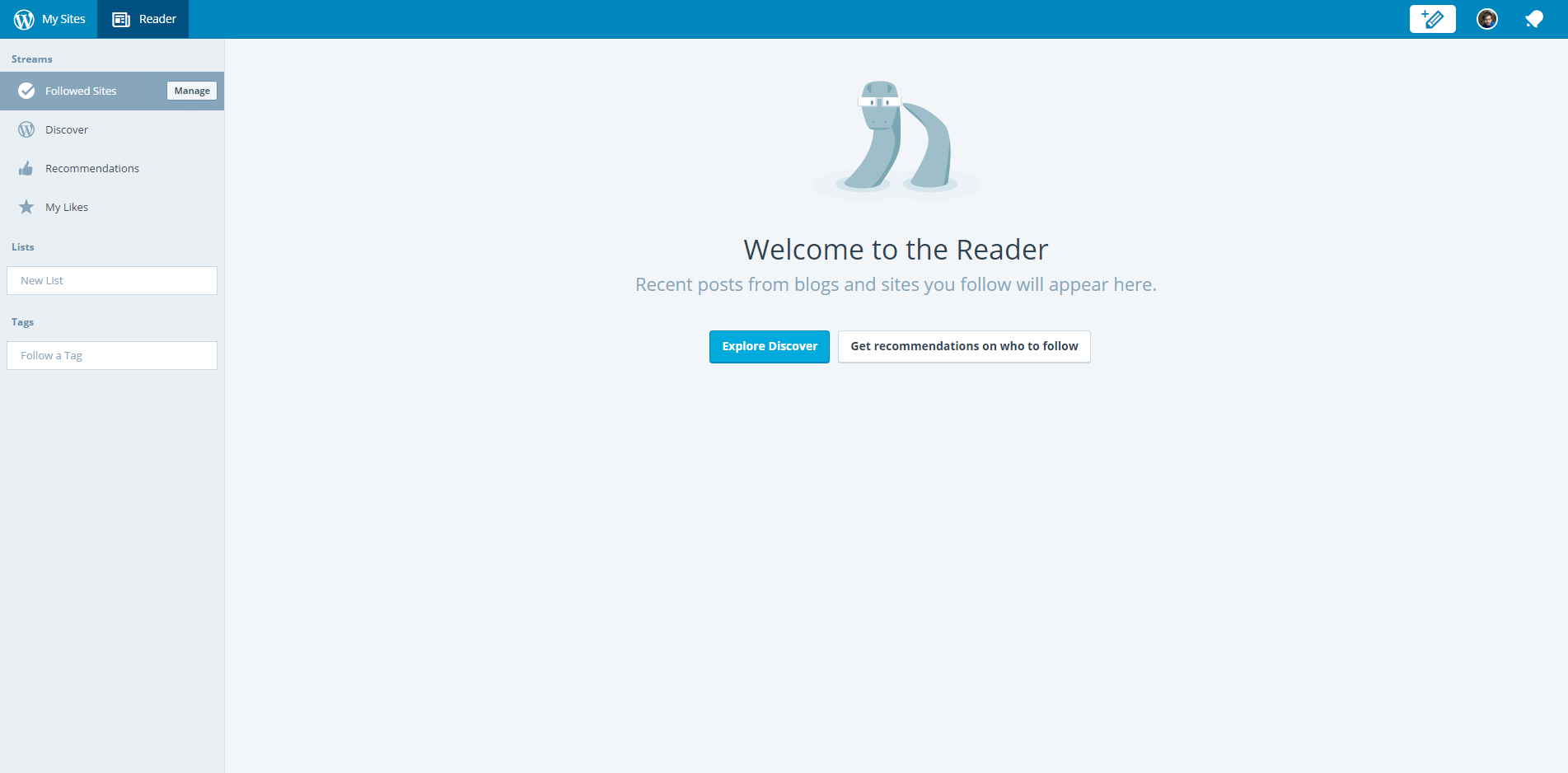Open the new post pencil icon

coord(1432,19)
